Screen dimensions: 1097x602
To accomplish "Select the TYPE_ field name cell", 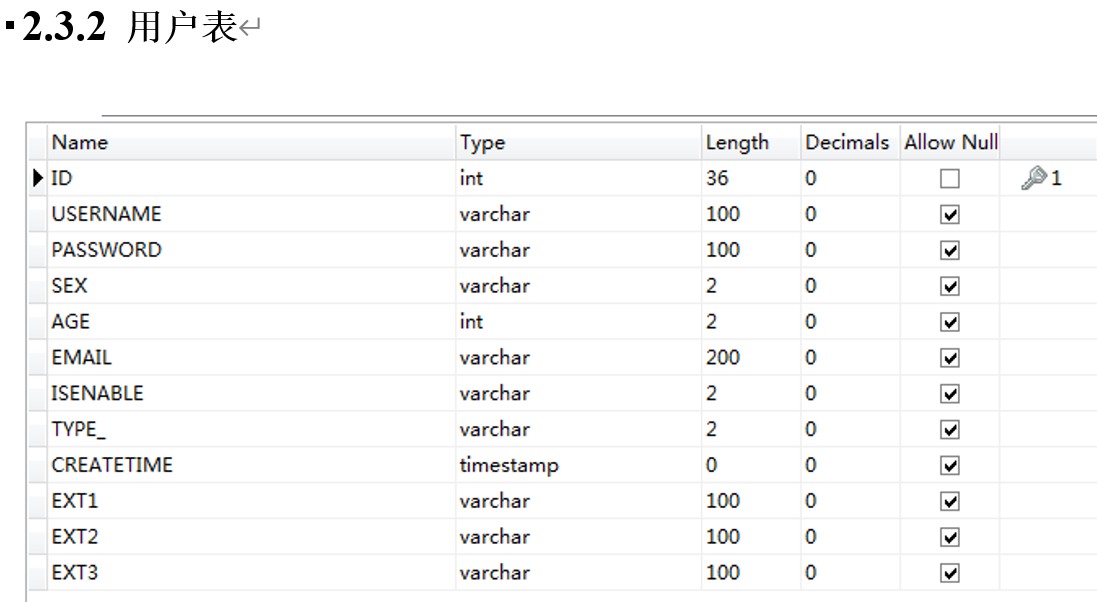I will 252,429.
